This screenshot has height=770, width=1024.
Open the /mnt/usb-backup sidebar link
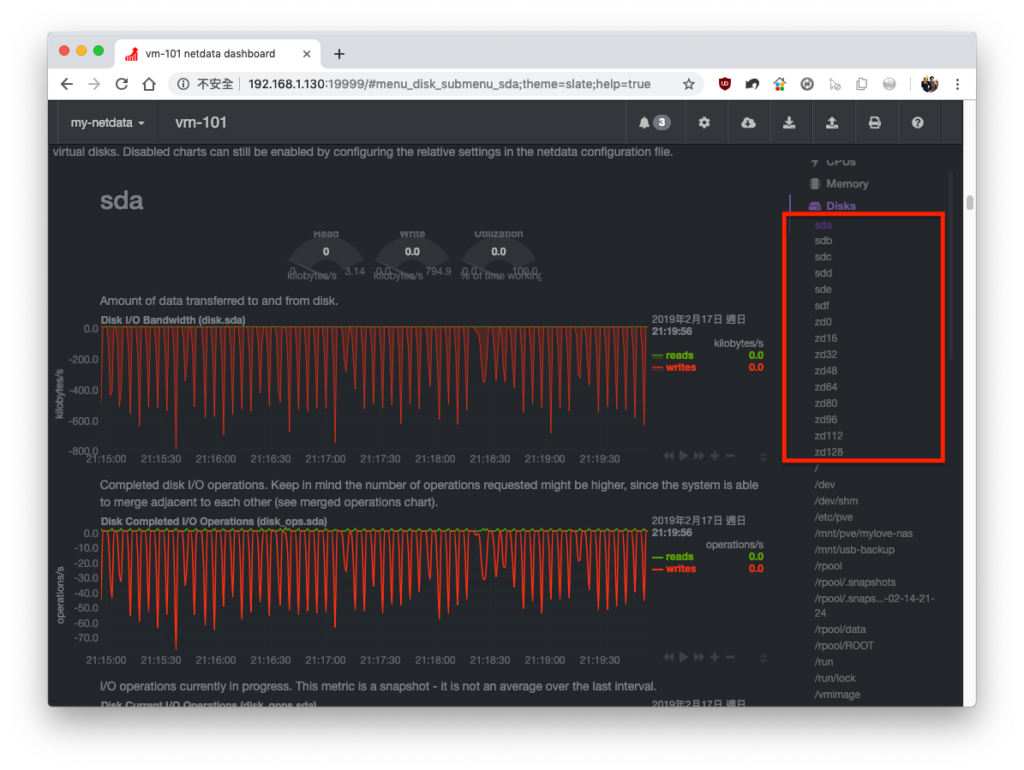pos(854,549)
